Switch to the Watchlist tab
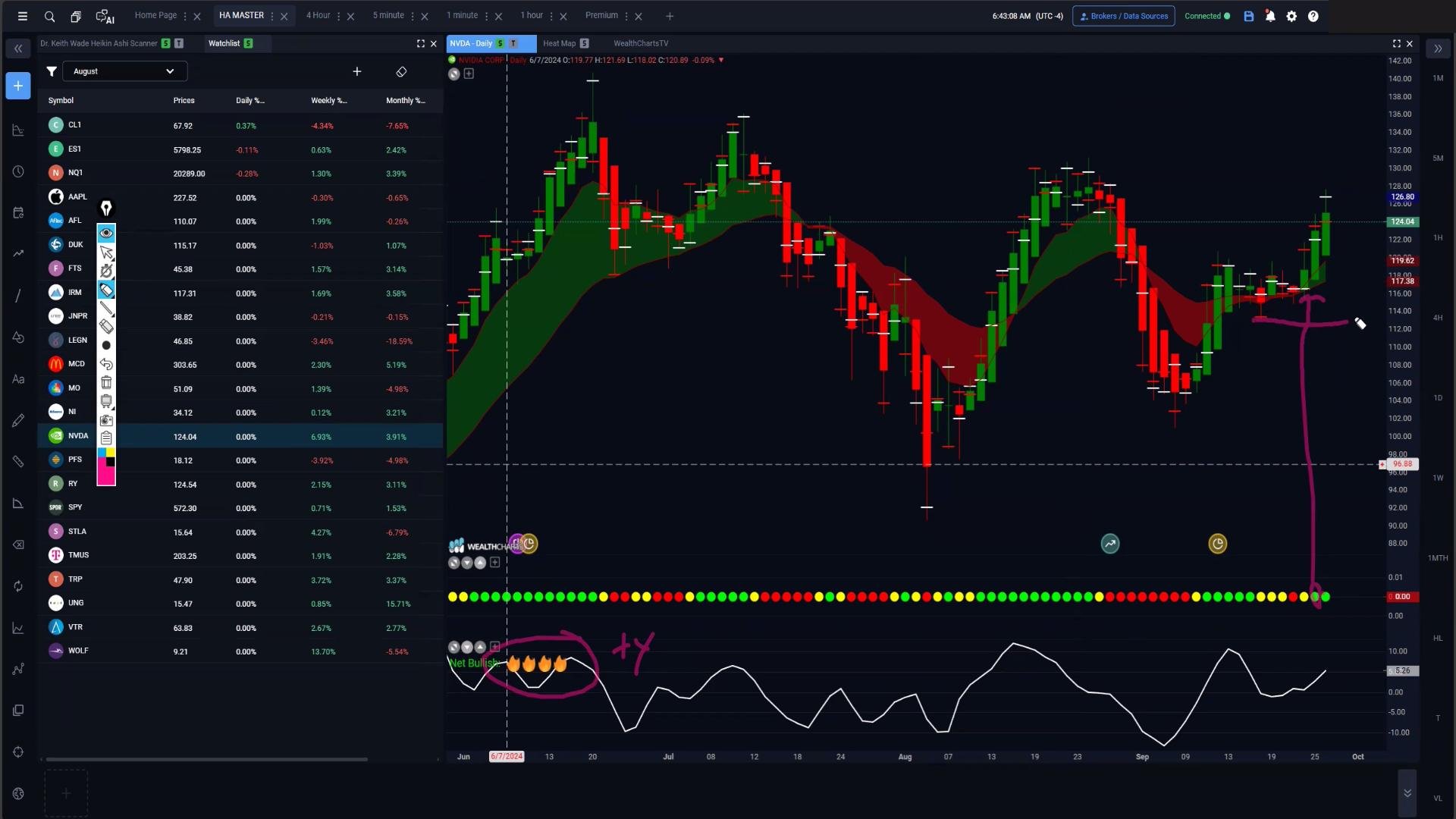 click(224, 43)
